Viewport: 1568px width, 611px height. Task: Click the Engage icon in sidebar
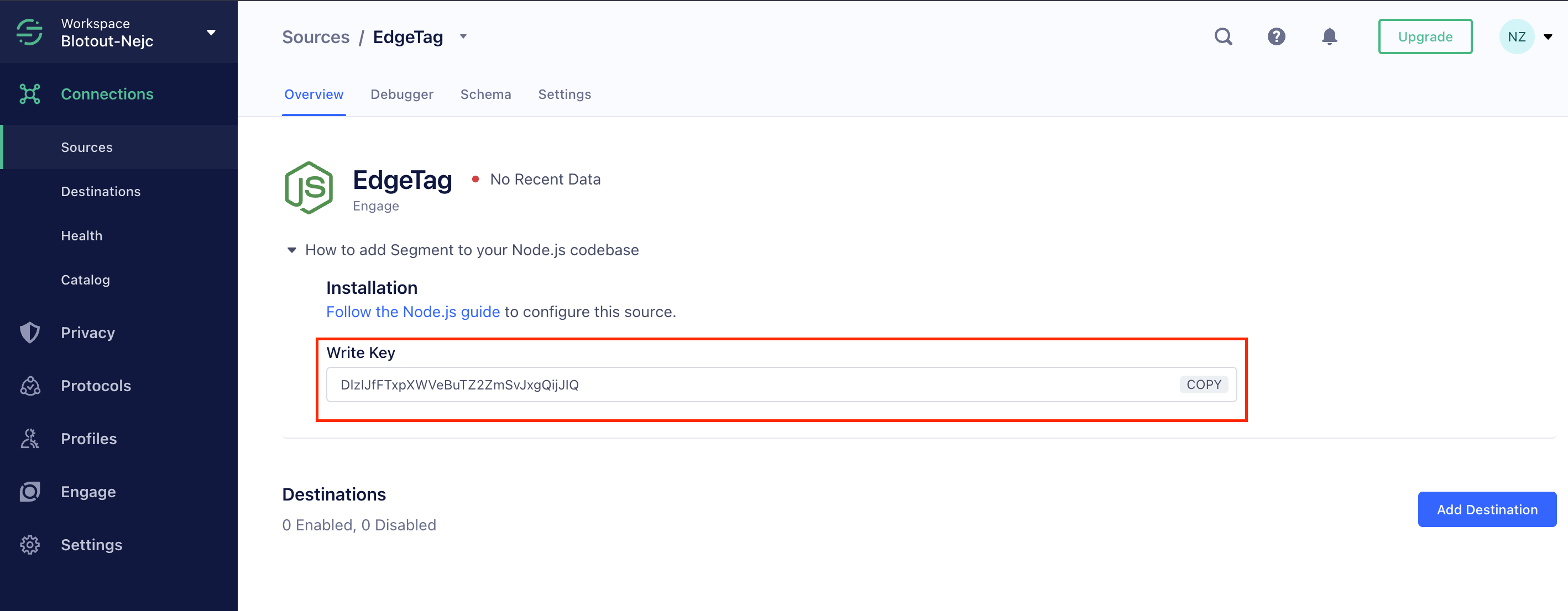pyautogui.click(x=29, y=492)
